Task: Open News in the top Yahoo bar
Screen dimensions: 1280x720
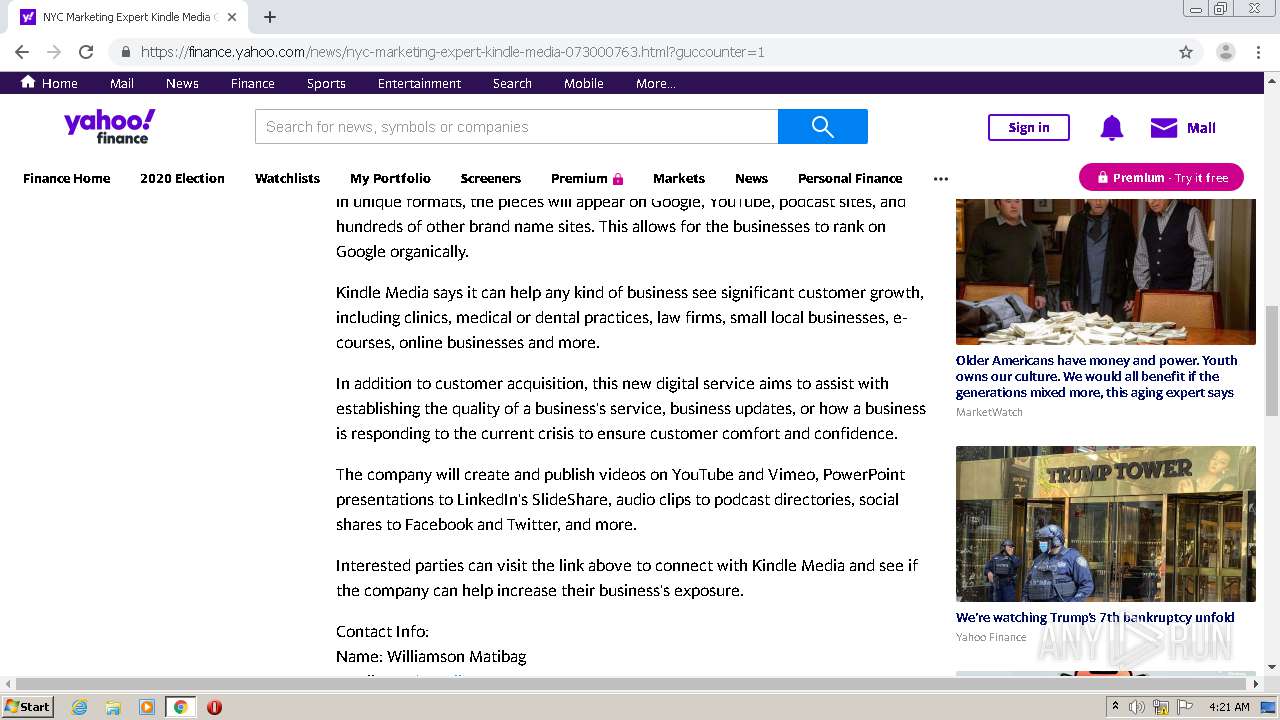Action: click(182, 83)
